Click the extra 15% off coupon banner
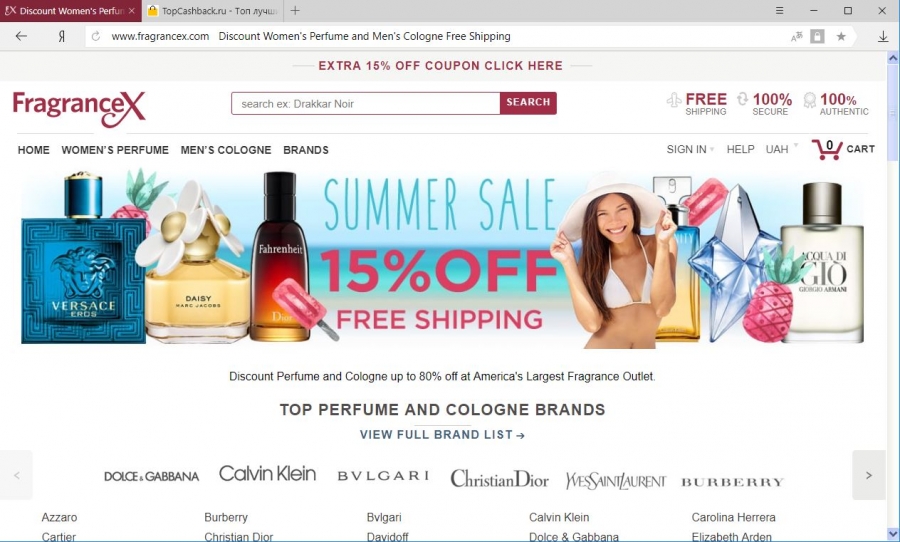 click(x=441, y=65)
